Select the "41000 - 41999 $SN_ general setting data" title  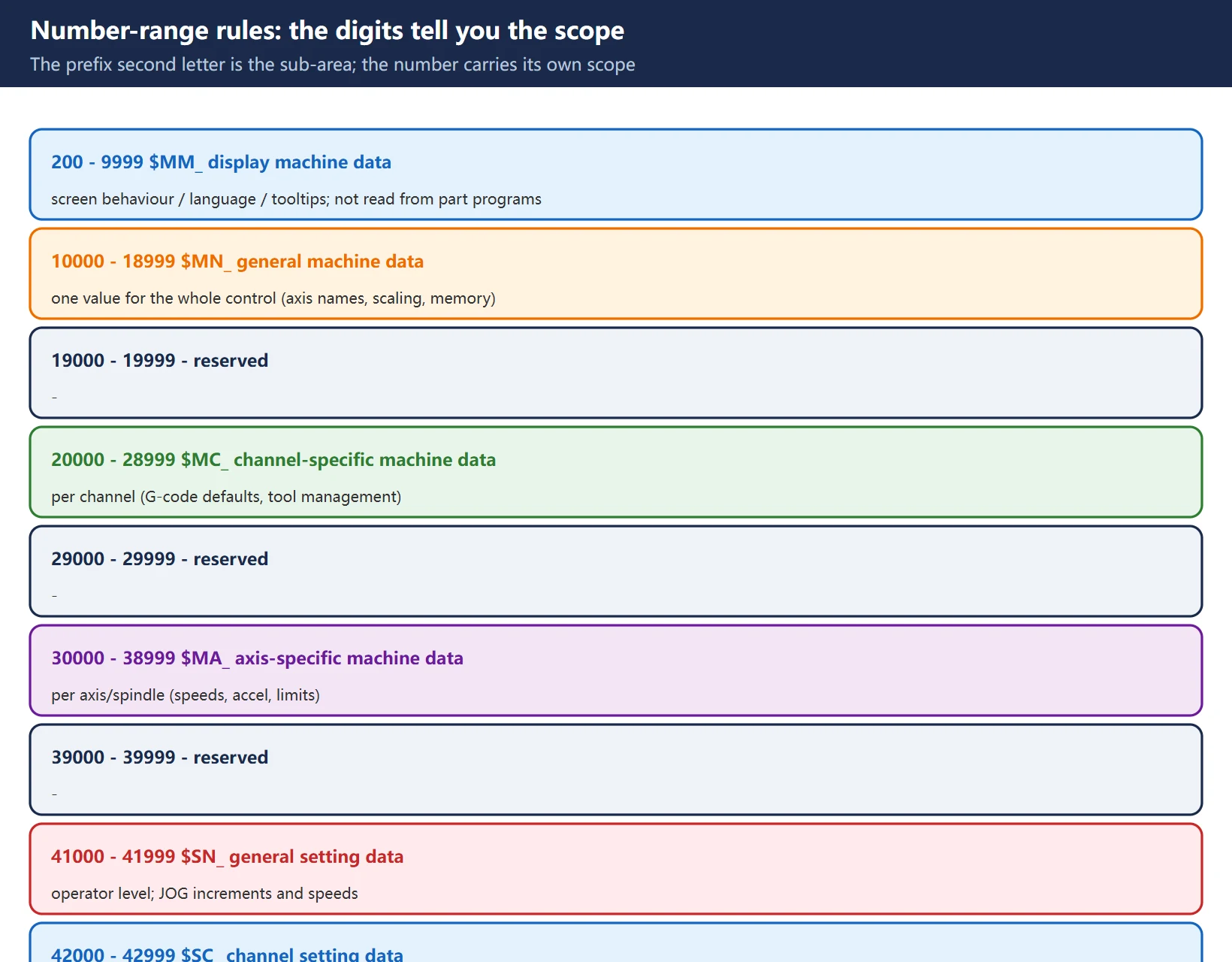click(227, 857)
